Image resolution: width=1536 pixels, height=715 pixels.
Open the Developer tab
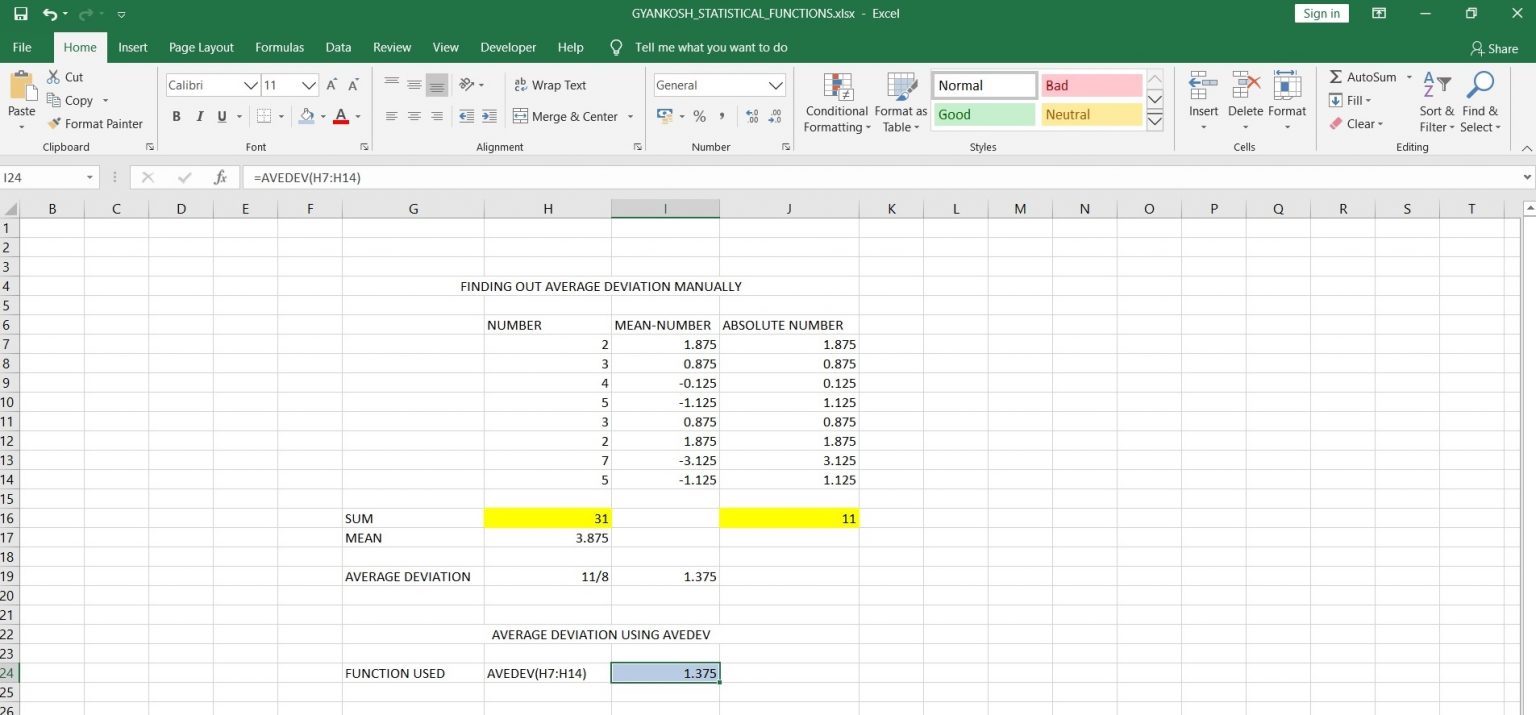pos(508,47)
